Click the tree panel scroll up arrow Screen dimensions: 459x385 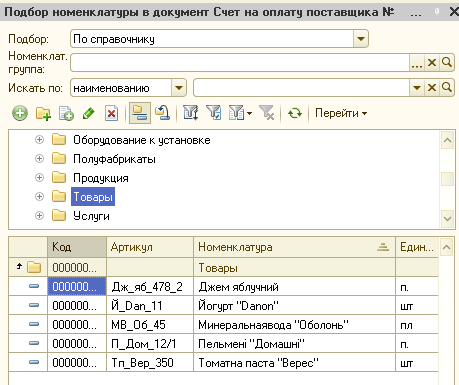click(x=447, y=140)
